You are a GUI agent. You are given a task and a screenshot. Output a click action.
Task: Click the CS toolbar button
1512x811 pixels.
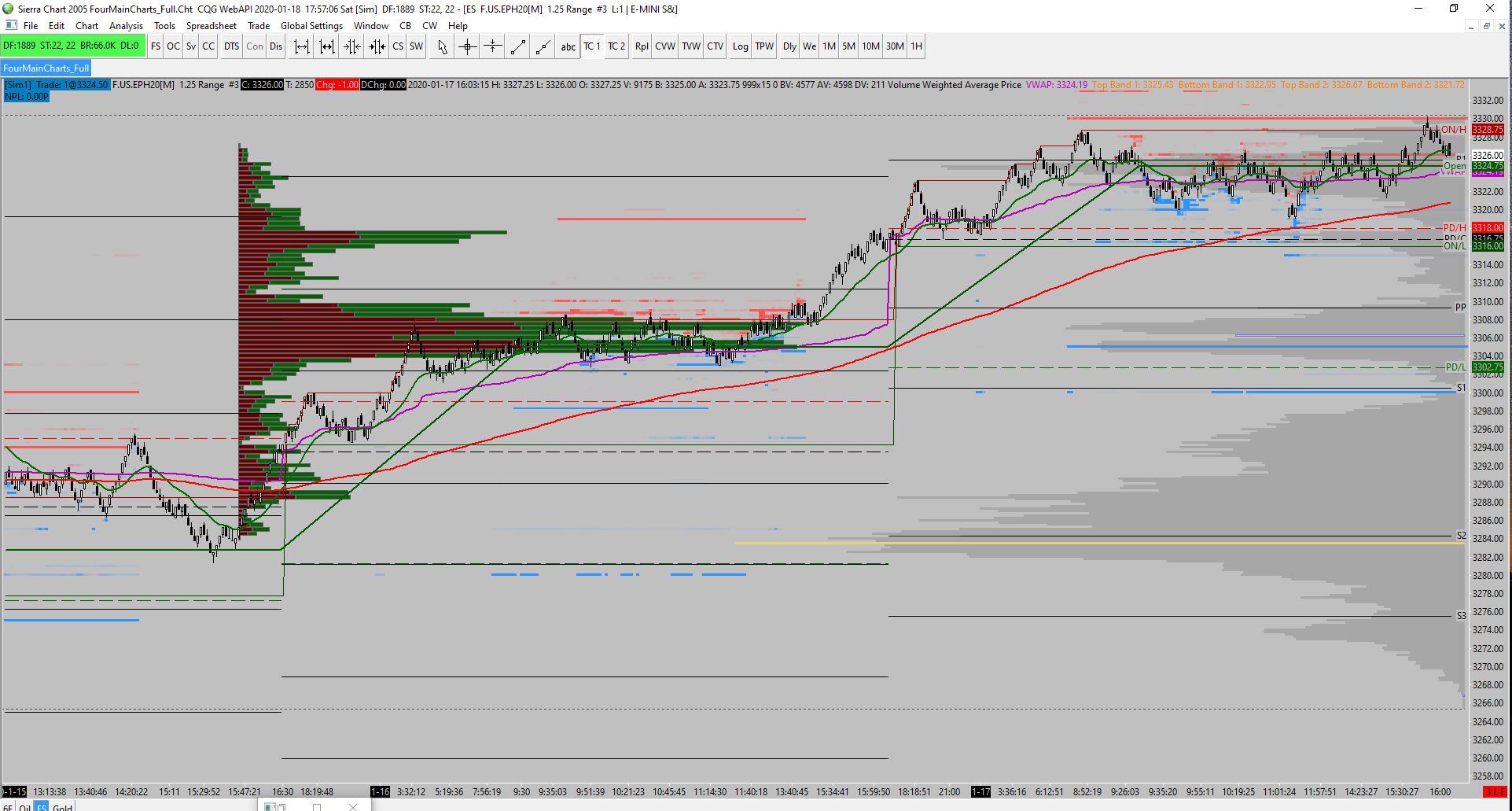click(398, 46)
